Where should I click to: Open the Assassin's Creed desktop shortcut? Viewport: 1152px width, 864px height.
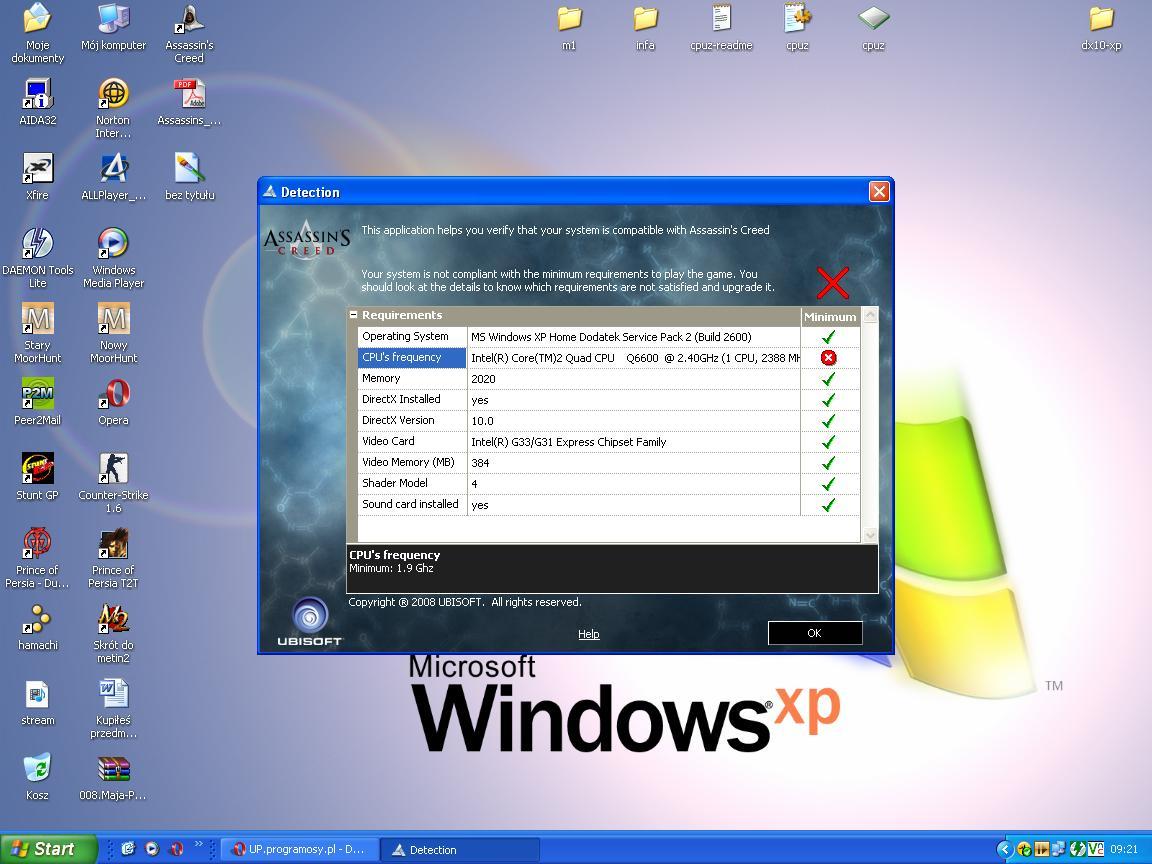click(x=189, y=33)
